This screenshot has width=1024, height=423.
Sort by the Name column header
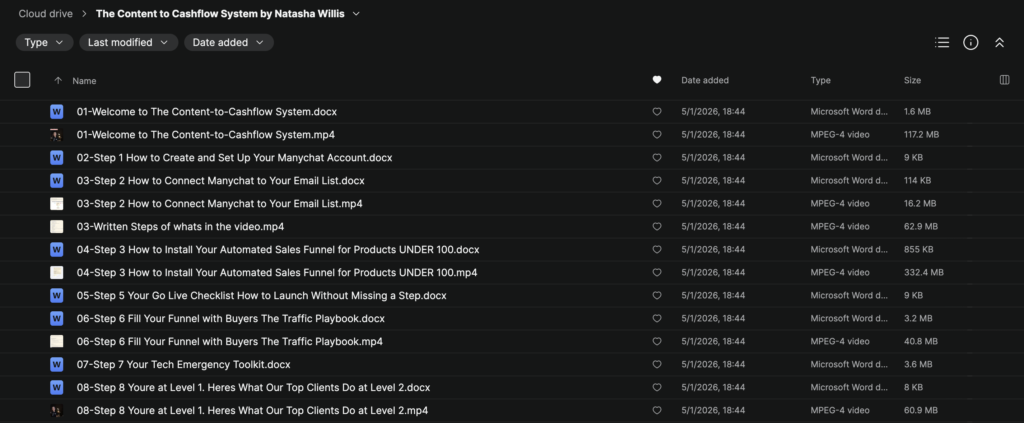pos(84,81)
